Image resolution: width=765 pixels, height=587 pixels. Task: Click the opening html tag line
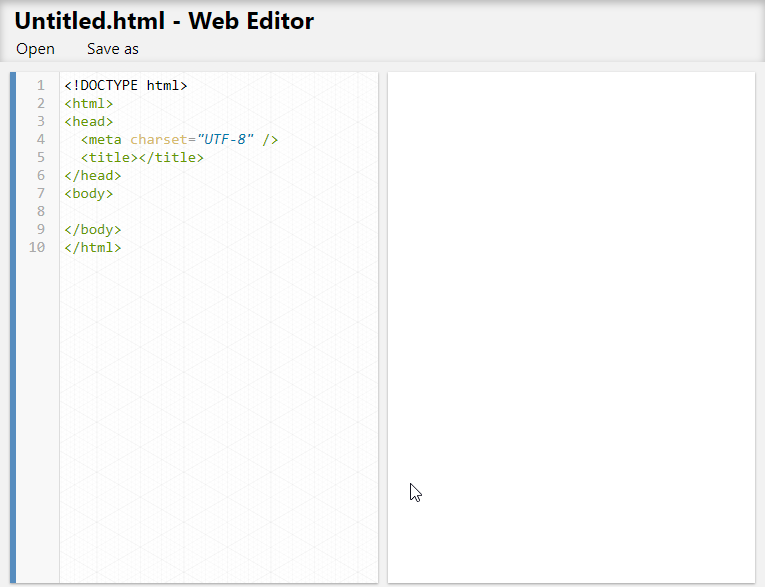point(89,103)
